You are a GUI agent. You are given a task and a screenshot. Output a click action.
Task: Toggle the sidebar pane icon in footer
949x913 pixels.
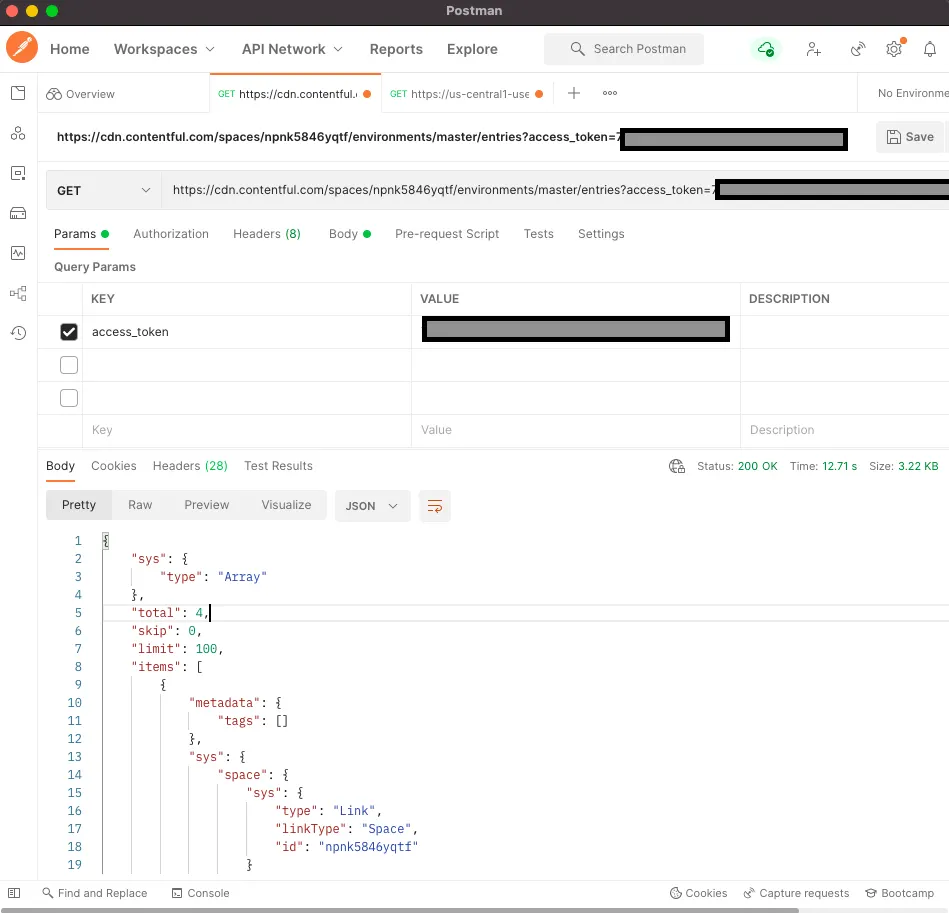14,893
